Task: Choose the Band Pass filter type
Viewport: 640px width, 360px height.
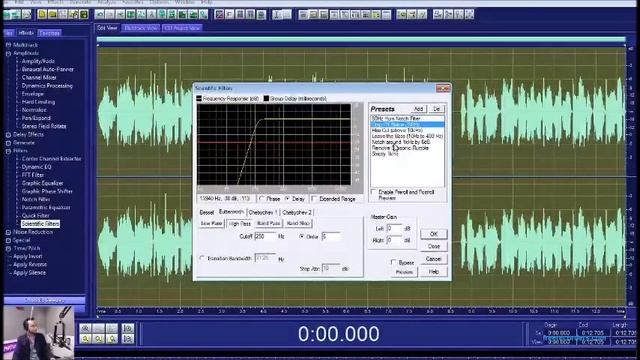Action: (x=269, y=224)
